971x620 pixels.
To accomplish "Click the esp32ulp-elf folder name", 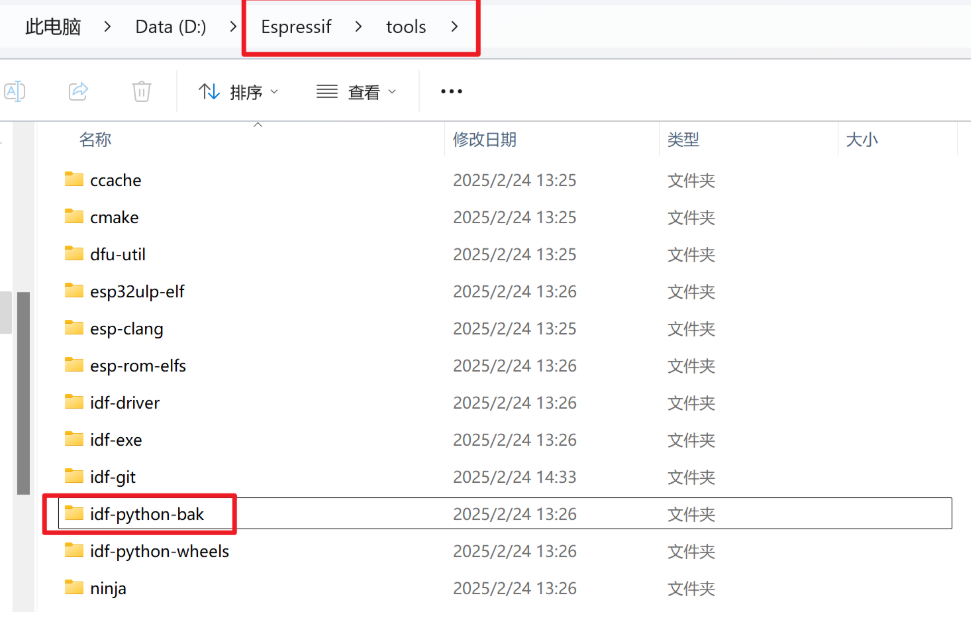I will (137, 292).
